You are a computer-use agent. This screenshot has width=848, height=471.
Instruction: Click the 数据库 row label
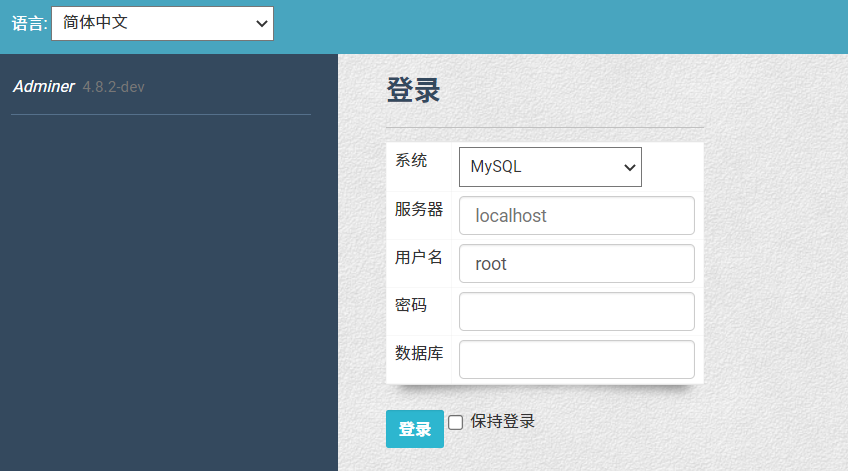click(x=419, y=353)
